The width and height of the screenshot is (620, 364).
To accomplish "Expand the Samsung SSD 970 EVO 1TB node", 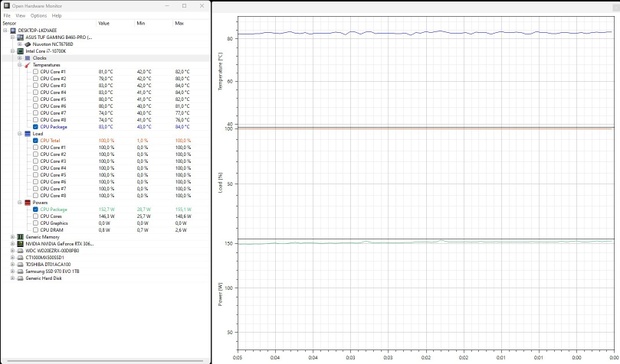I will [13, 271].
